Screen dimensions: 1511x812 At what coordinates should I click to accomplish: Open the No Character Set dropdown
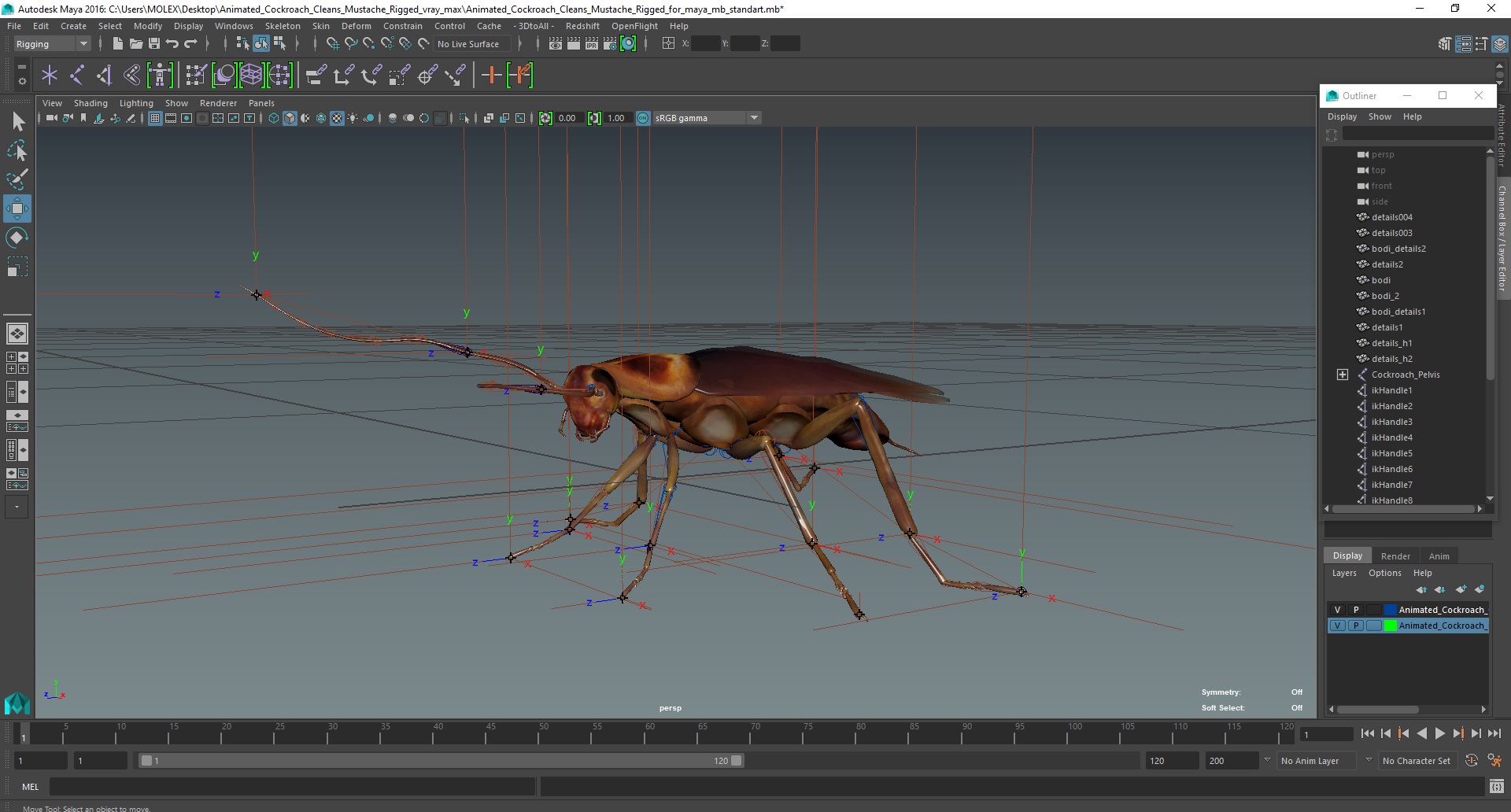(x=1417, y=761)
